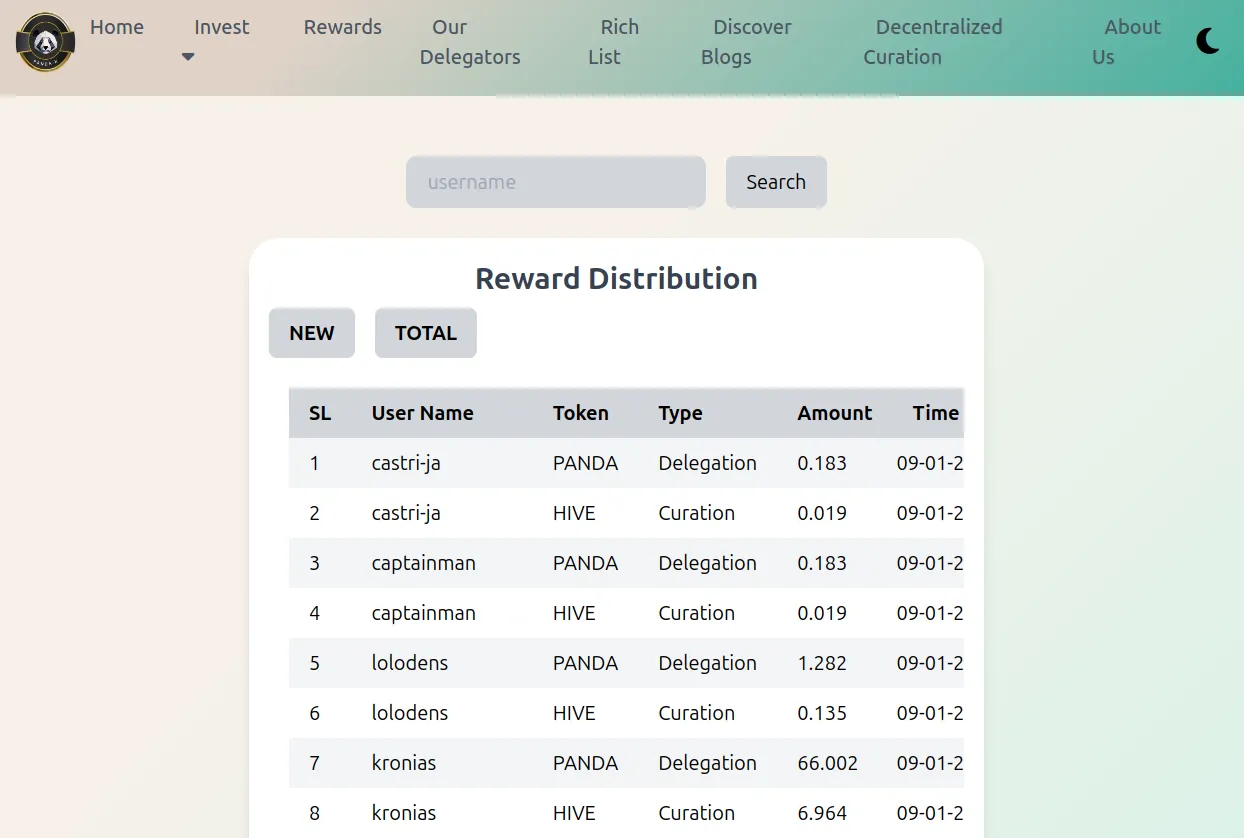Screen dimensions: 1244x838
Task: Click the panda logo icon
Action: 45,42
